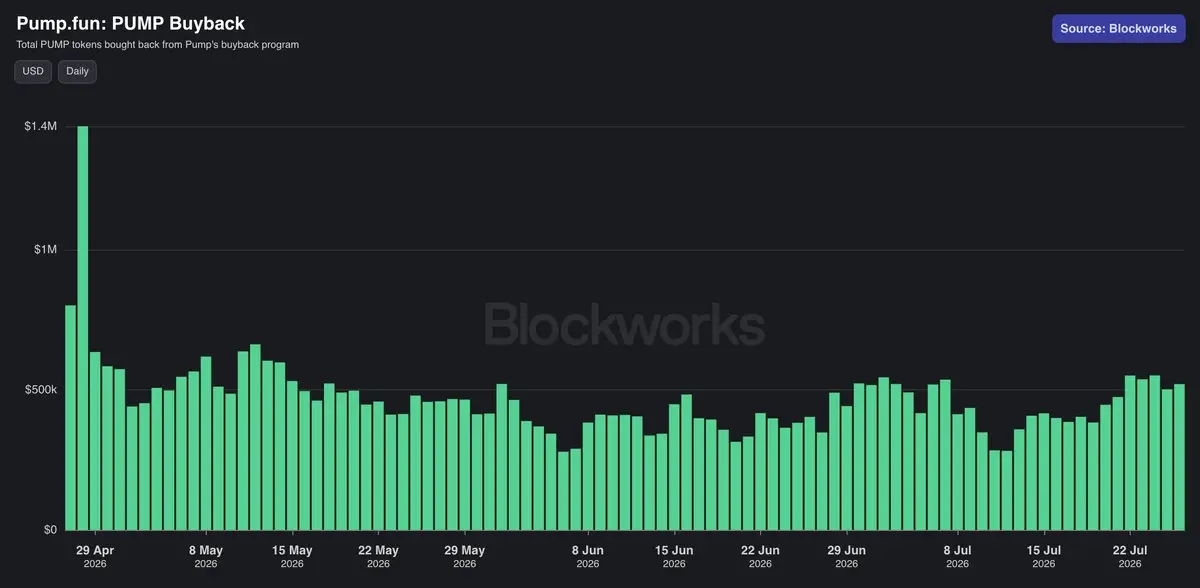Click the chart subtitle about buyback program
The image size is (1200, 588).
pyautogui.click(x=157, y=45)
